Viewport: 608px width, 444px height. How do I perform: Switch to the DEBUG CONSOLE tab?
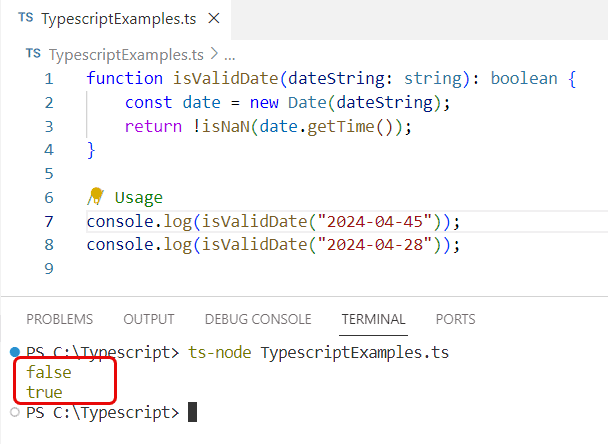258,319
